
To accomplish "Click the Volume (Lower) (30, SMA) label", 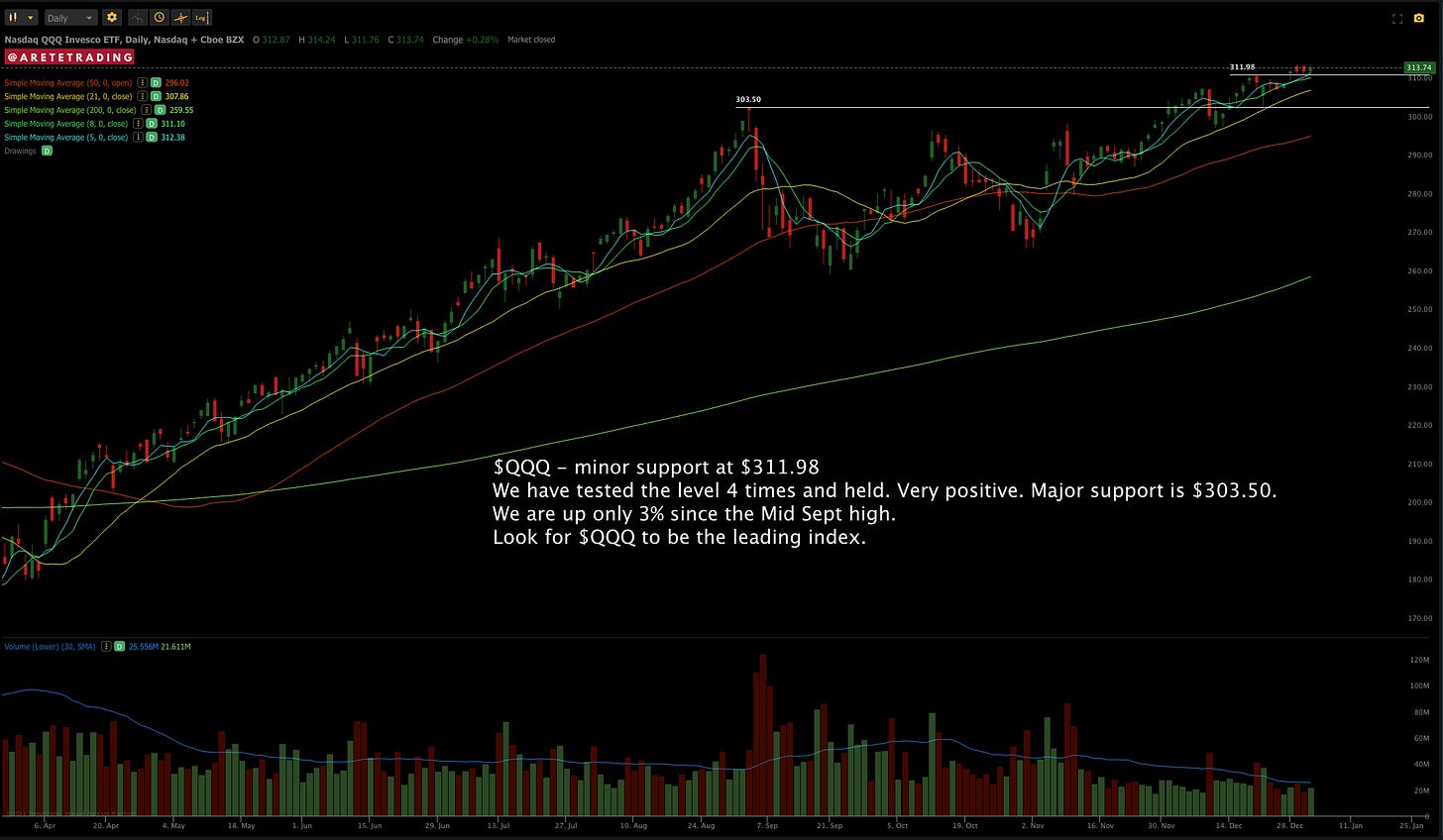I will click(x=50, y=647).
